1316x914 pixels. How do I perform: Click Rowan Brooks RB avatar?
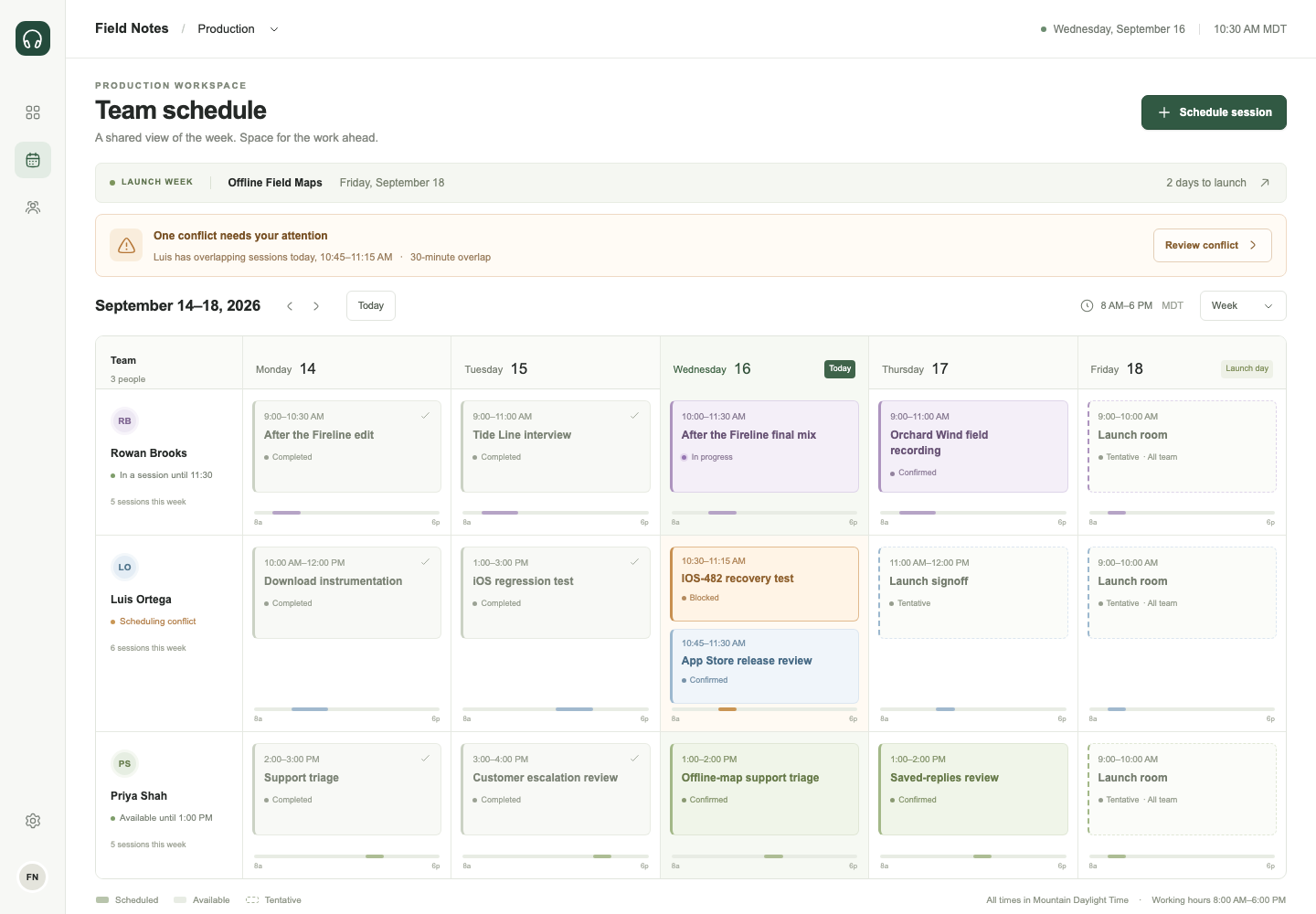tap(124, 421)
